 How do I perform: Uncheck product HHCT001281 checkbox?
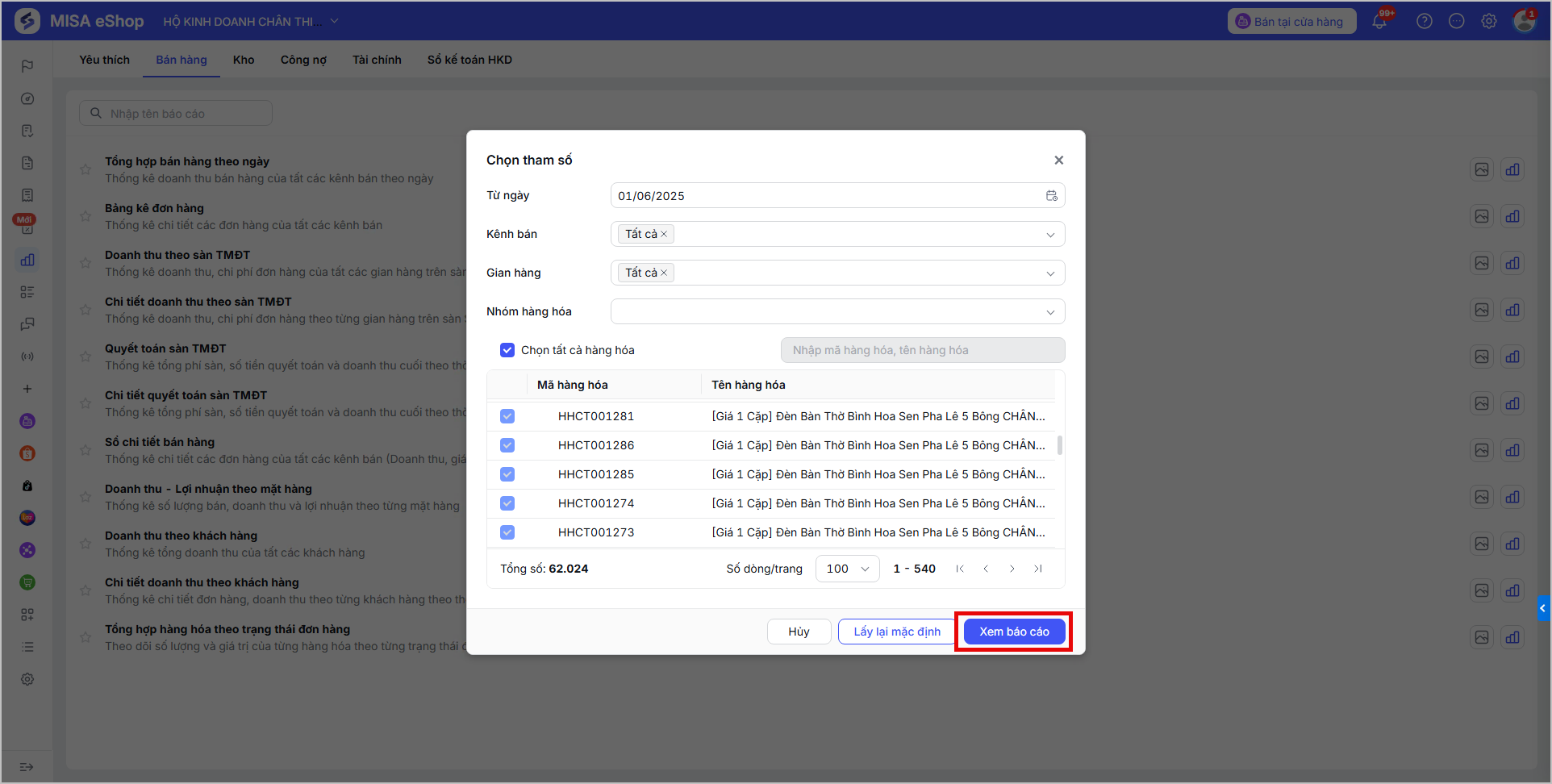[x=507, y=416]
